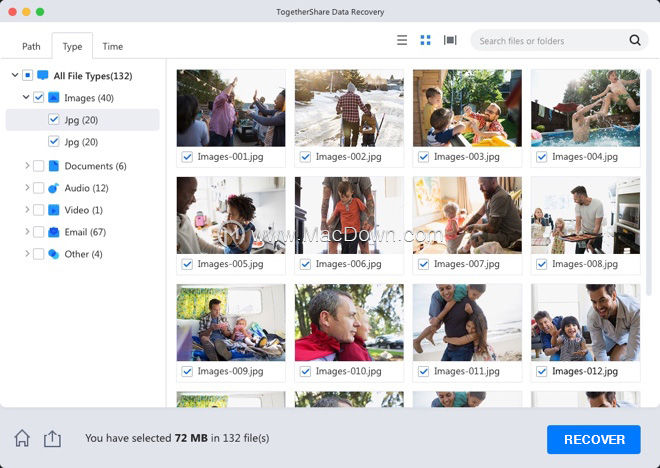Uncheck the highlighted Jpg (20) checkbox
660x468 pixels.
tap(54, 120)
